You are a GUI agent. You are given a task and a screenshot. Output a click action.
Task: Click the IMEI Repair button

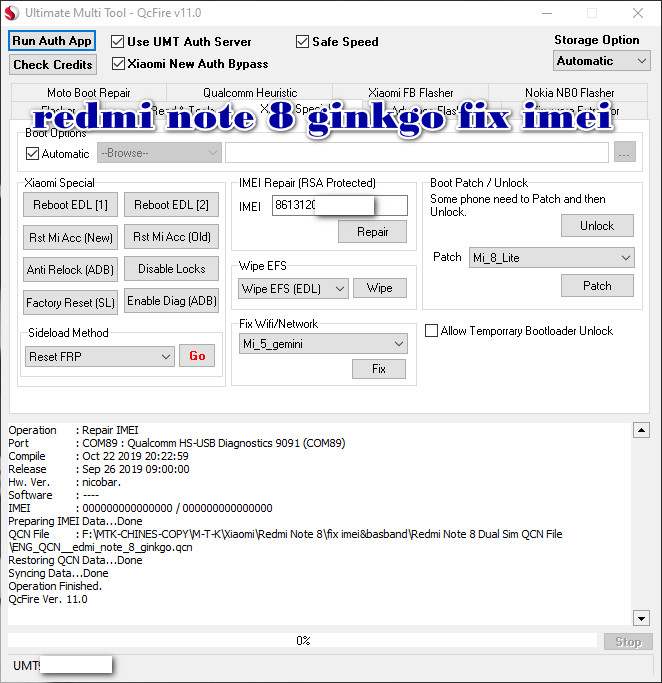click(372, 232)
